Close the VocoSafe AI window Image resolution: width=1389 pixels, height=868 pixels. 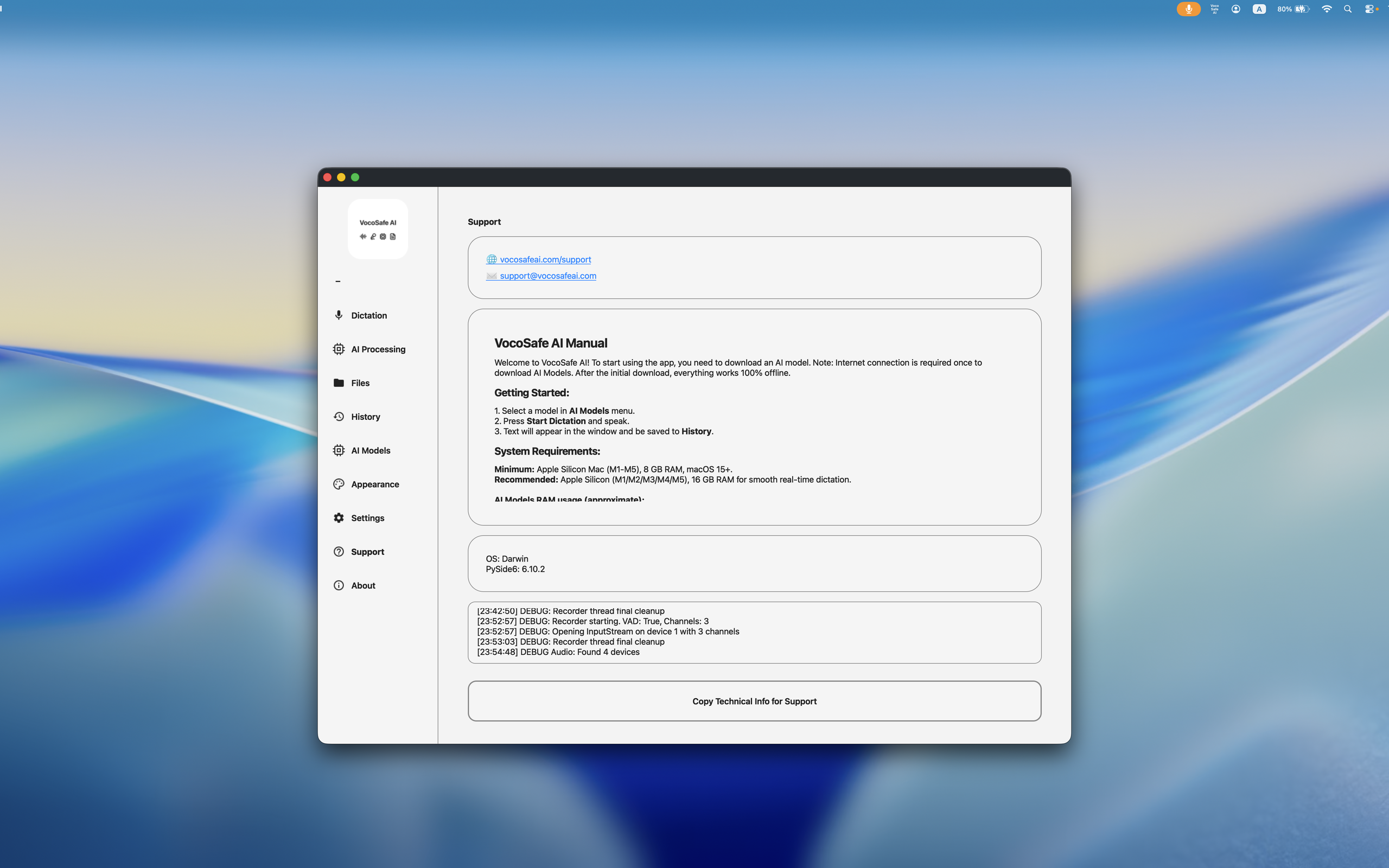[x=327, y=177]
